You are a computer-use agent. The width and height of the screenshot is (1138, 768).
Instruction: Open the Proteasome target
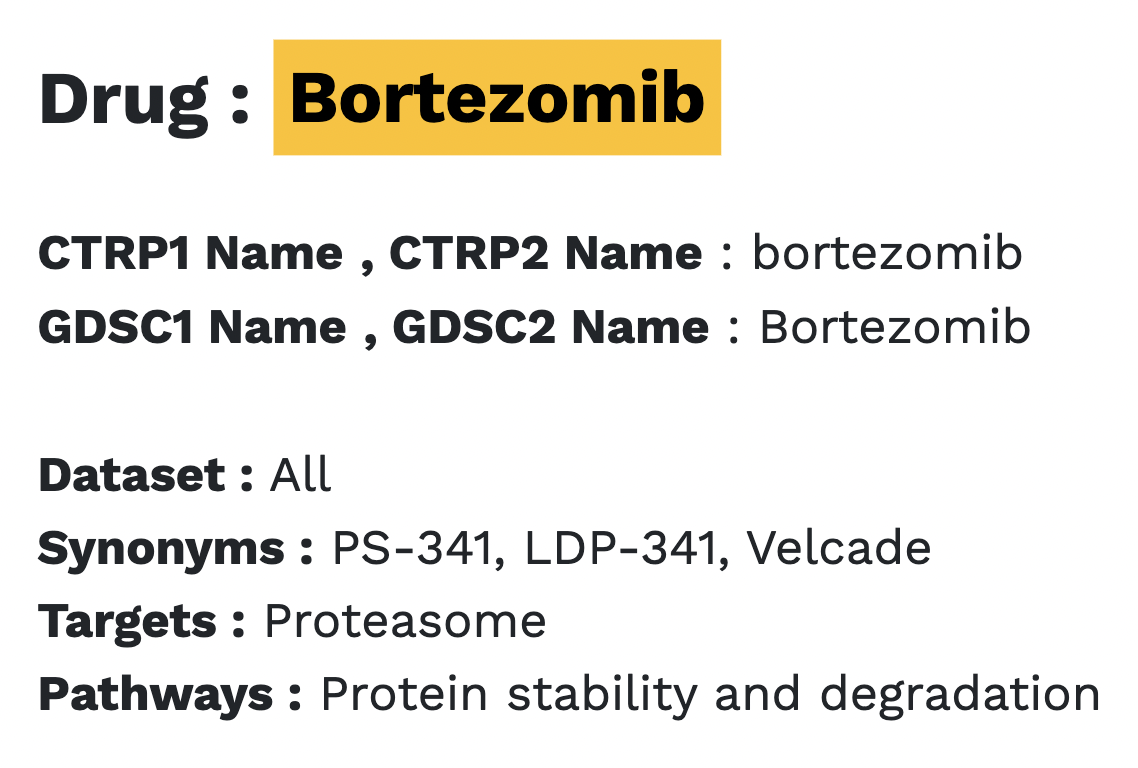pos(405,622)
